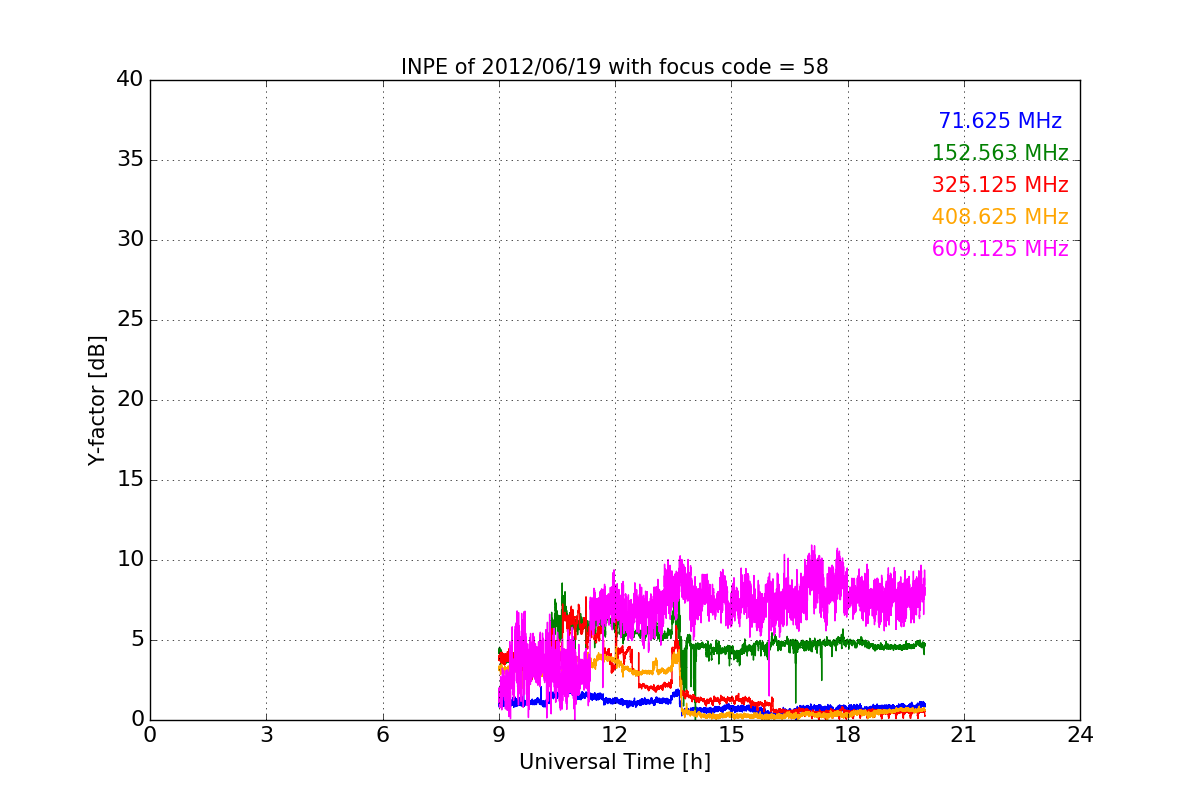
Task: Select the 325.125 MHz legend label
Action: pyautogui.click(x=1000, y=185)
